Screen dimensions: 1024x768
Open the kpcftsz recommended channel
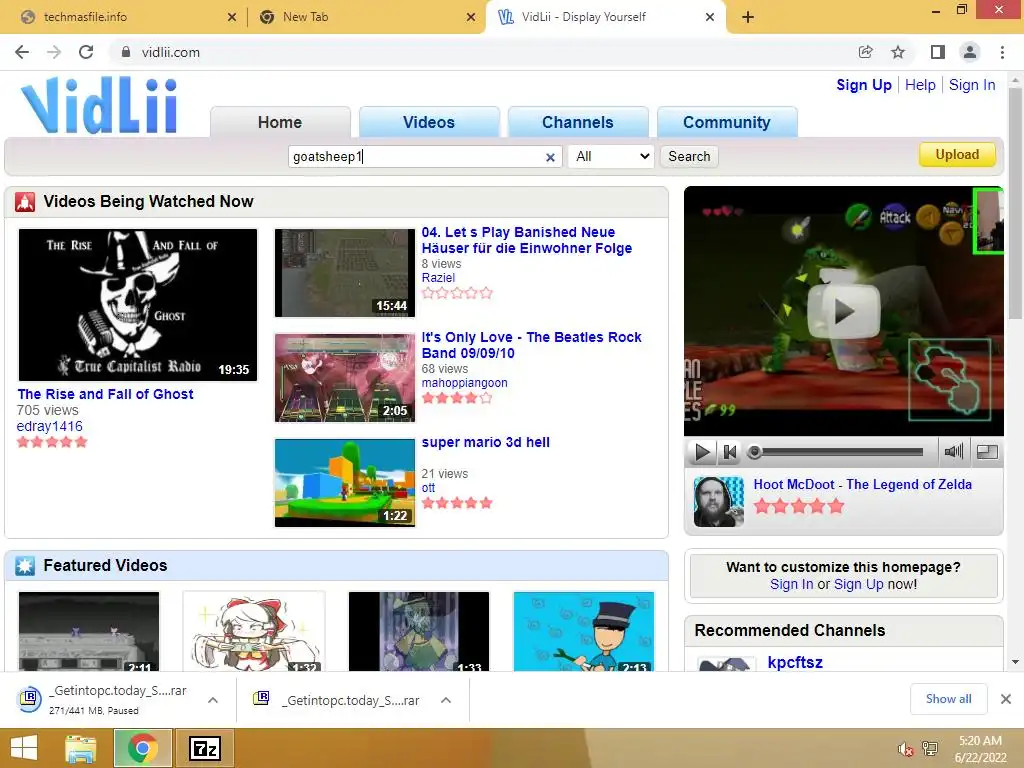point(795,662)
